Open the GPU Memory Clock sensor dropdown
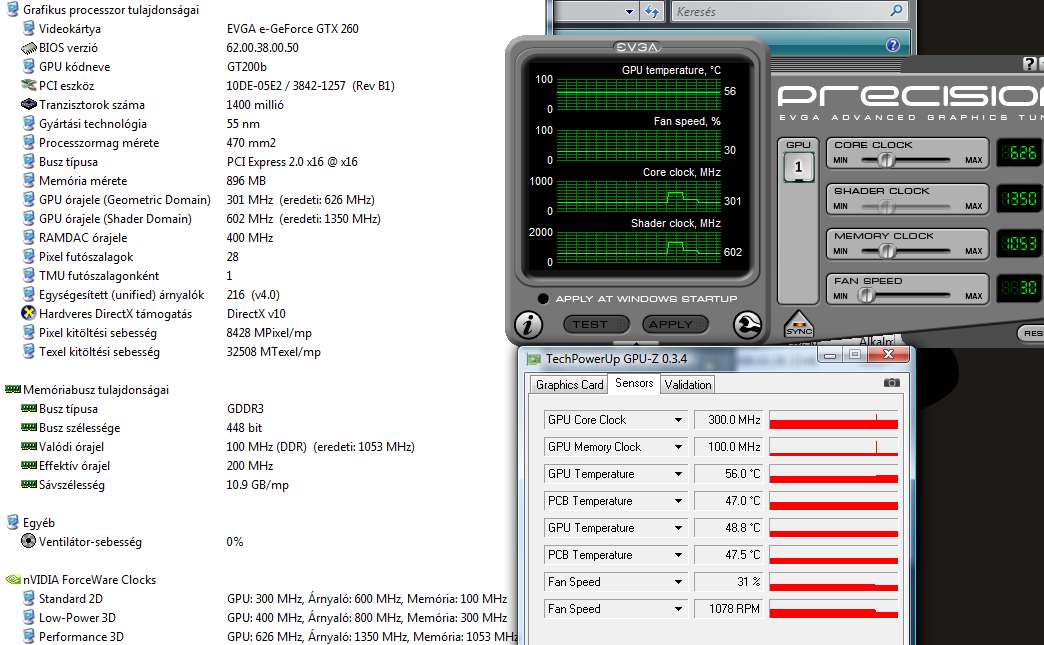The image size is (1044, 645). (x=678, y=447)
